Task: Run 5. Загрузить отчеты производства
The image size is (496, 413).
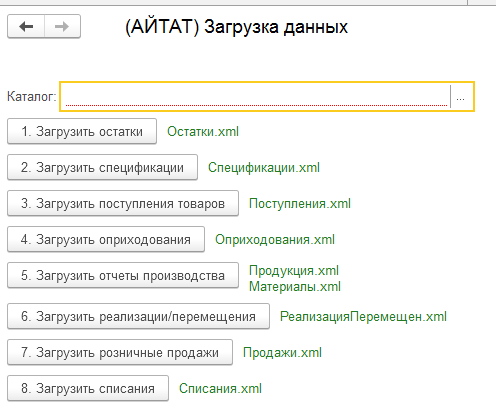Action: [x=123, y=275]
